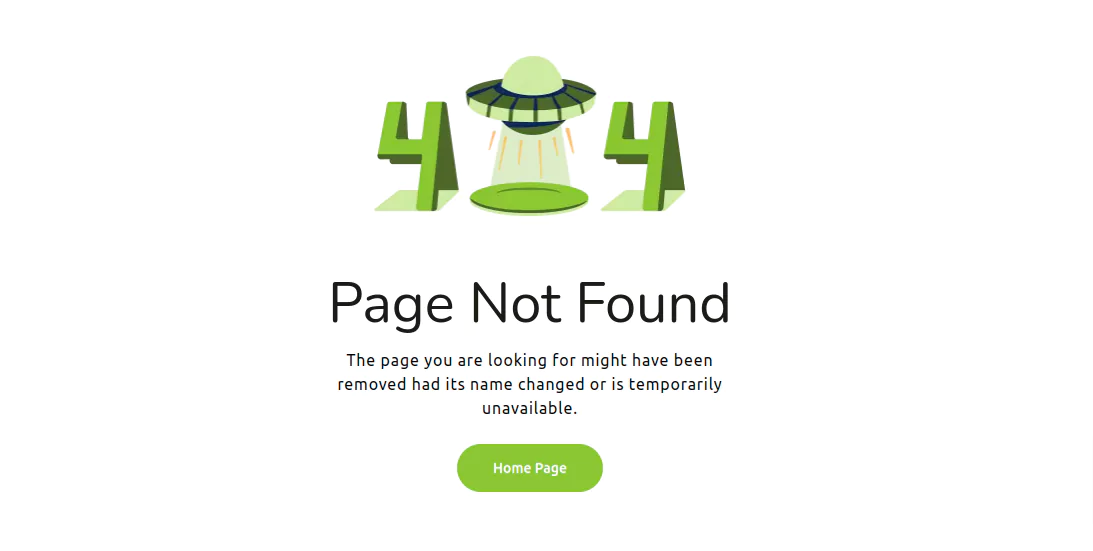The height and width of the screenshot is (551, 1093).
Task: Select the word "Found" in the heading
Action: coord(653,303)
